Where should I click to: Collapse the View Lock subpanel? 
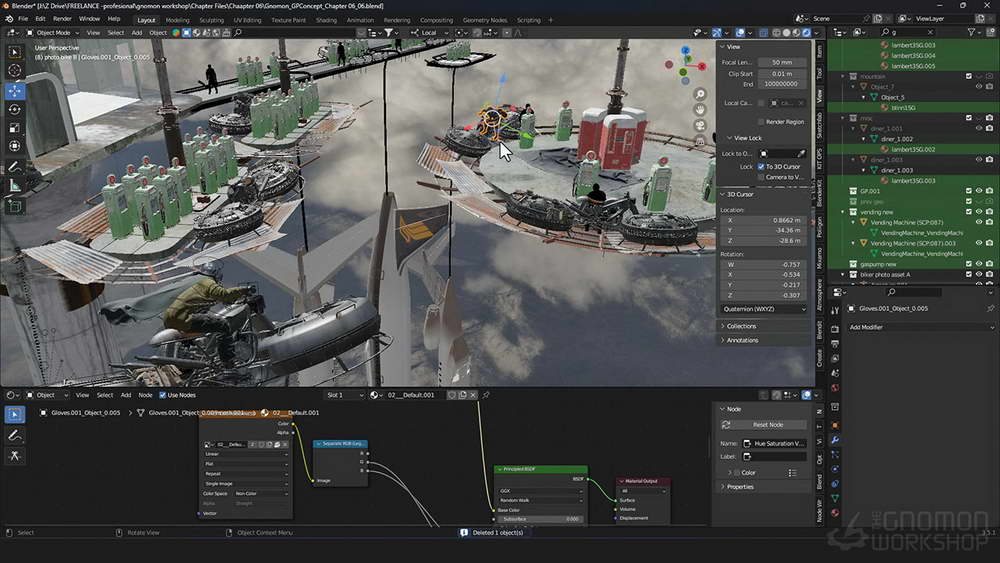click(x=747, y=138)
